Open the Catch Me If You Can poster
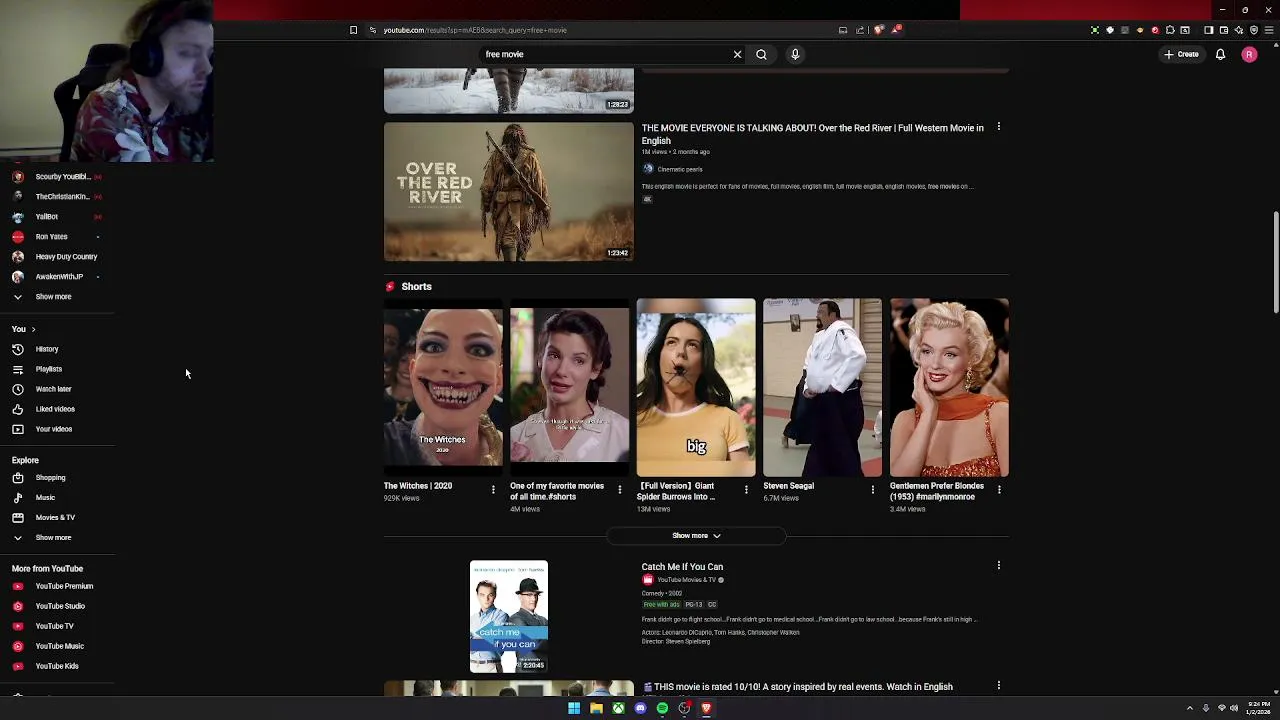1280x720 pixels. (x=509, y=617)
